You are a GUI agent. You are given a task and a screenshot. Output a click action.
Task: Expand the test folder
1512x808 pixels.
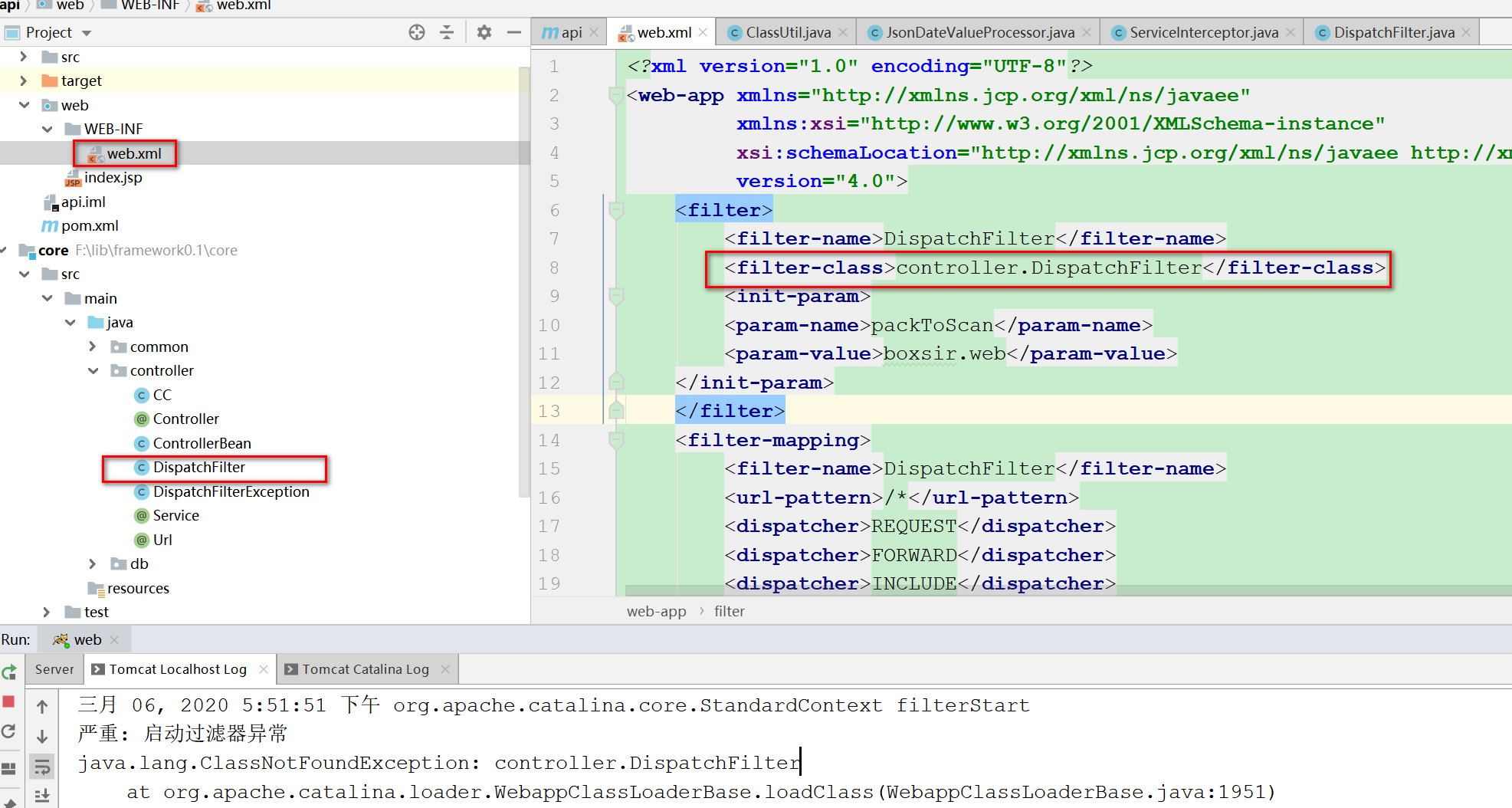[x=47, y=612]
